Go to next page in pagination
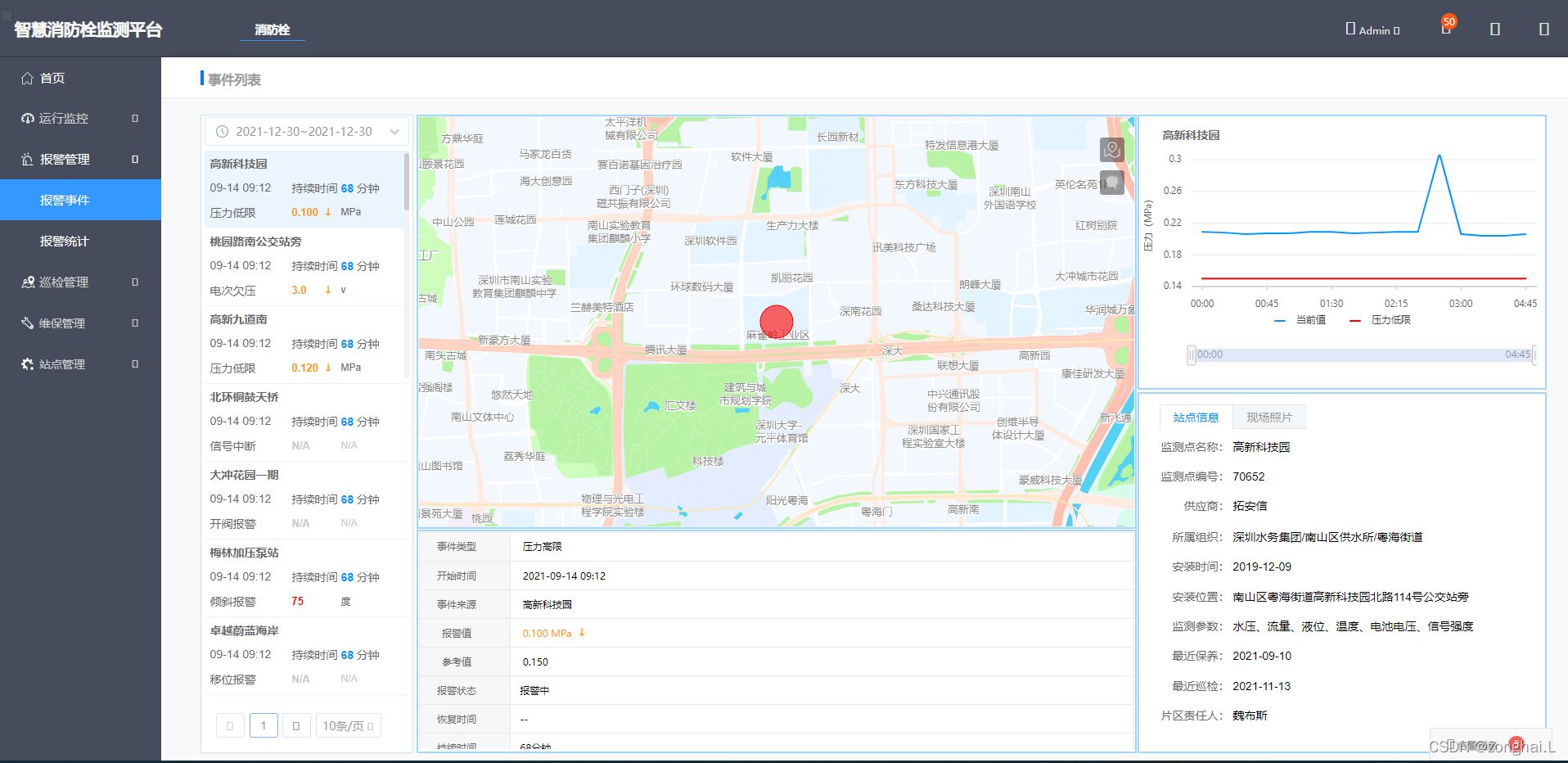Image resolution: width=1568 pixels, height=763 pixels. (296, 725)
